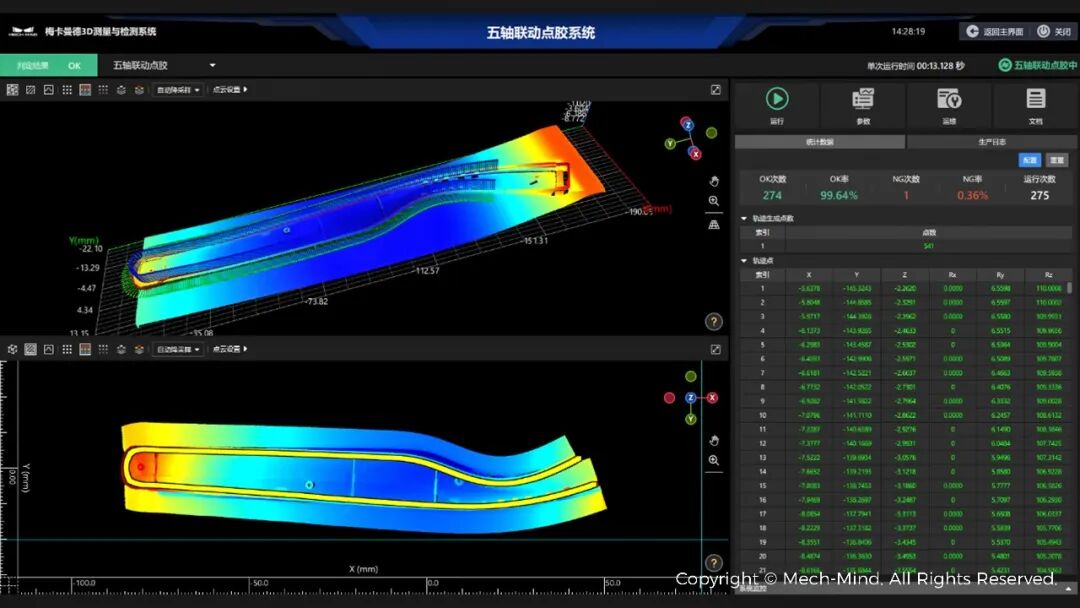The width and height of the screenshot is (1080, 608).
Task: Click the first checkered icon in upper toolbar
Action: click(x=12, y=90)
